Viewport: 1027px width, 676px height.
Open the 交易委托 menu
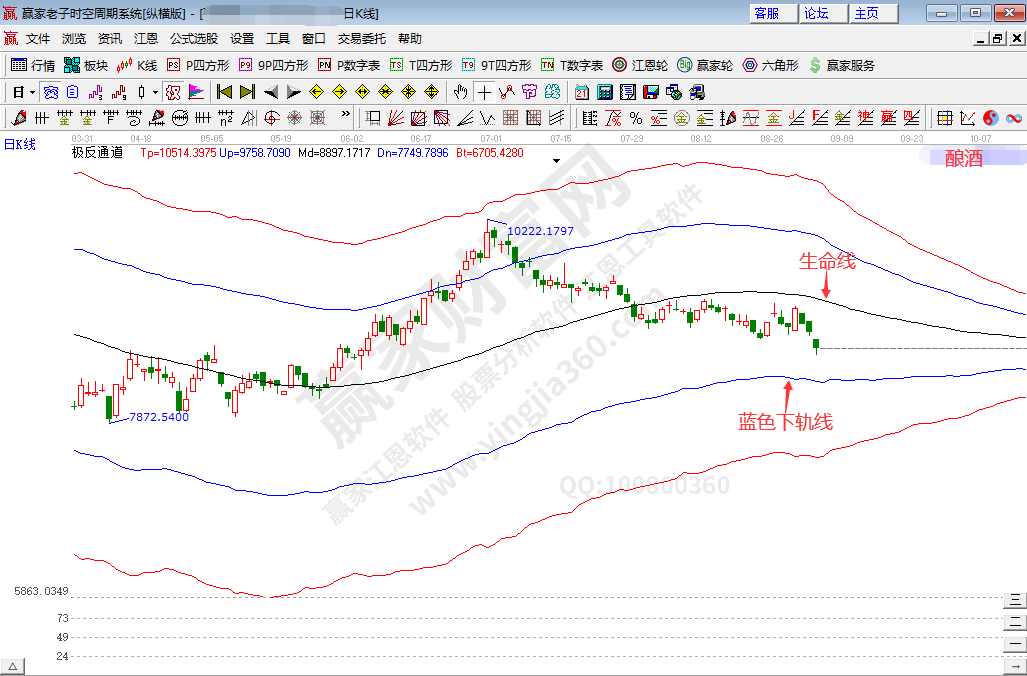(x=361, y=39)
